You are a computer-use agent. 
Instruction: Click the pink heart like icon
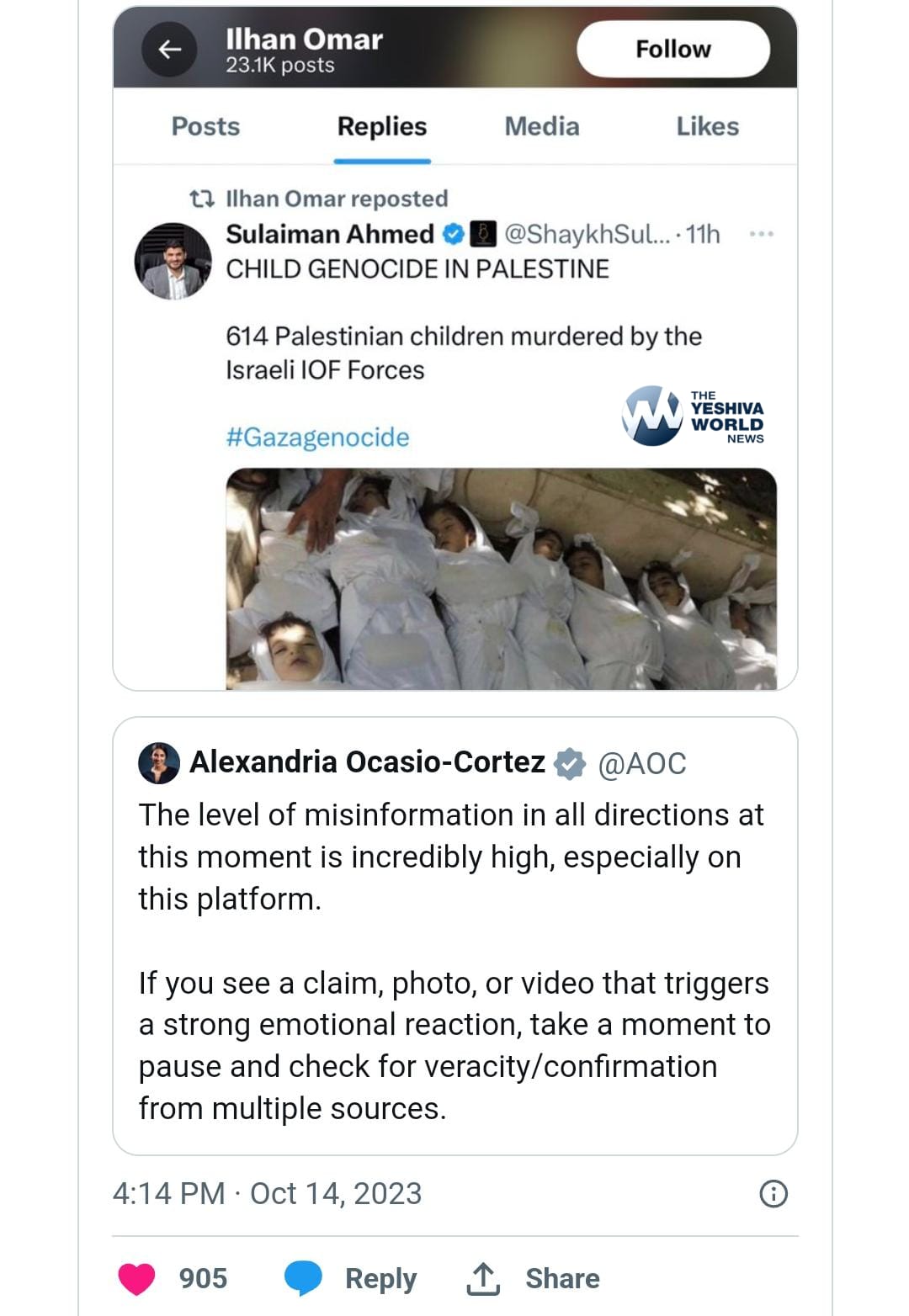pos(136,1278)
